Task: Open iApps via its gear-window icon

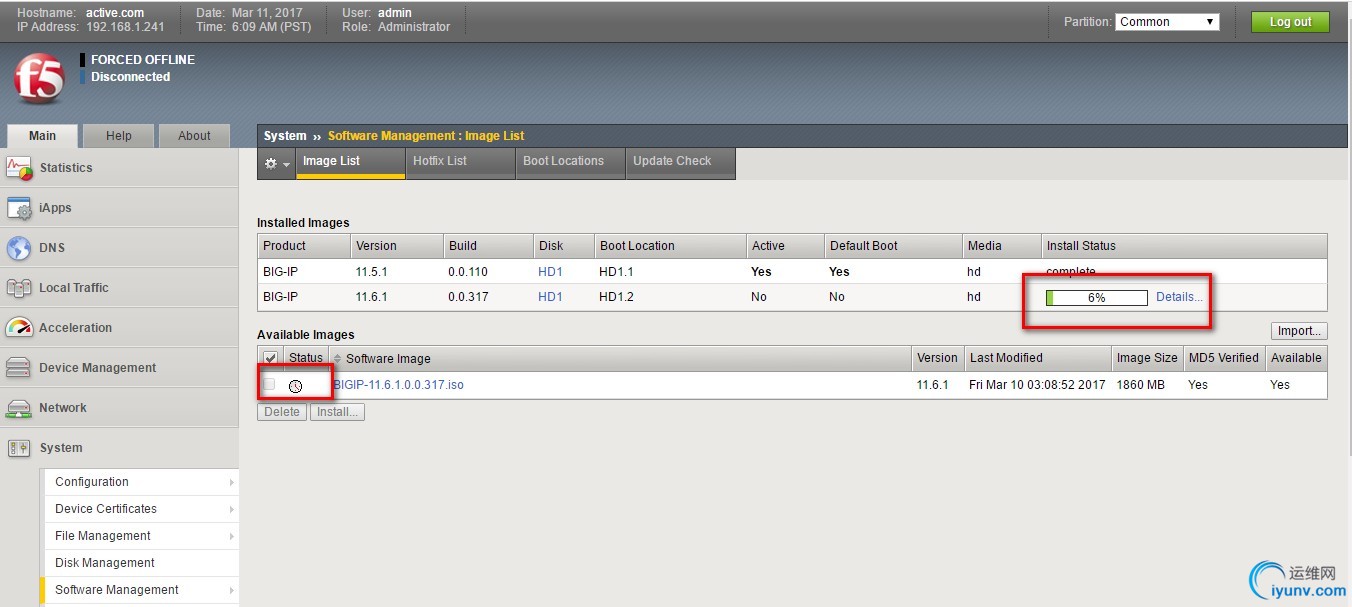Action: pyautogui.click(x=20, y=208)
